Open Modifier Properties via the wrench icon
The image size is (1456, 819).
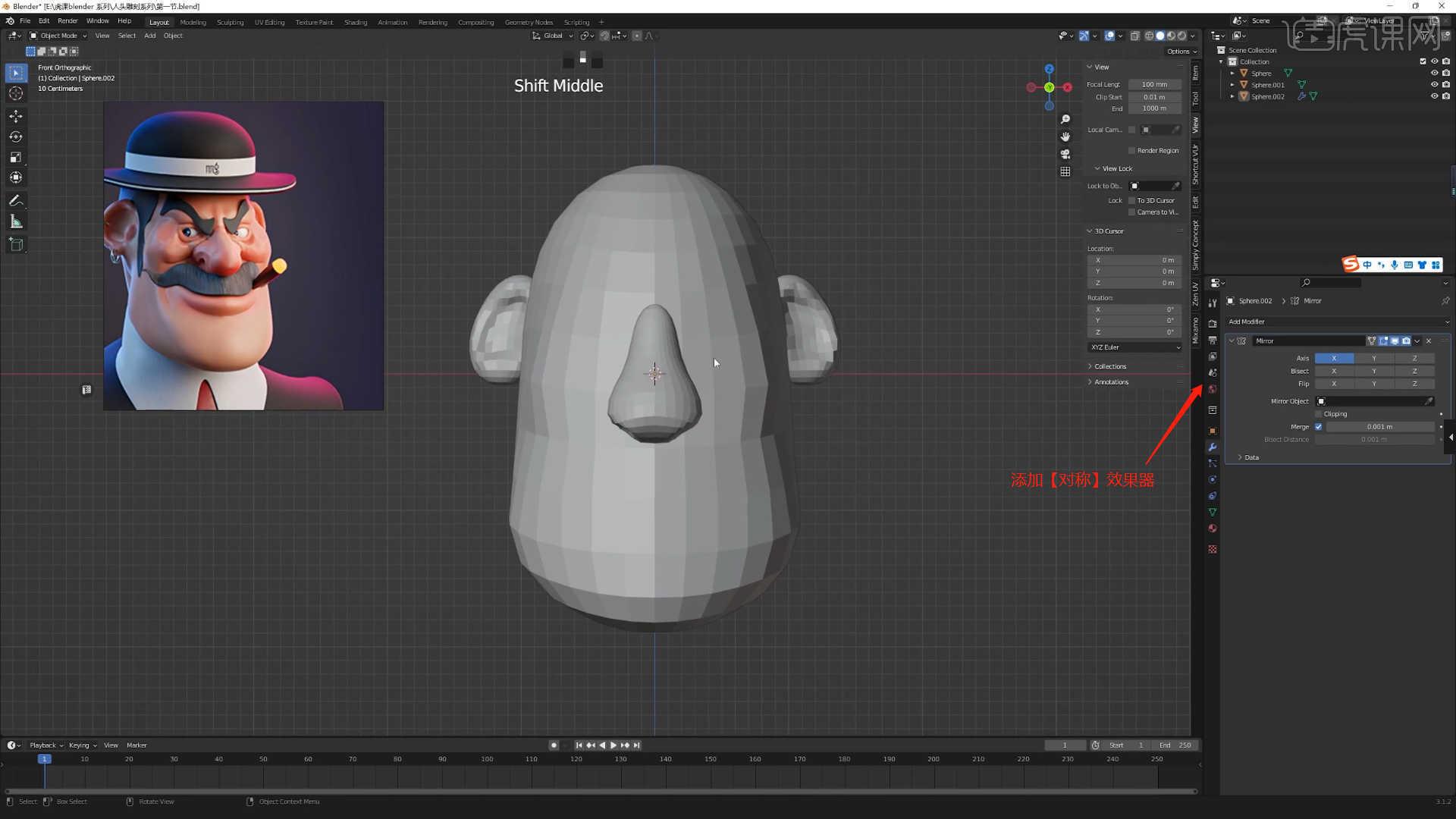1212,447
